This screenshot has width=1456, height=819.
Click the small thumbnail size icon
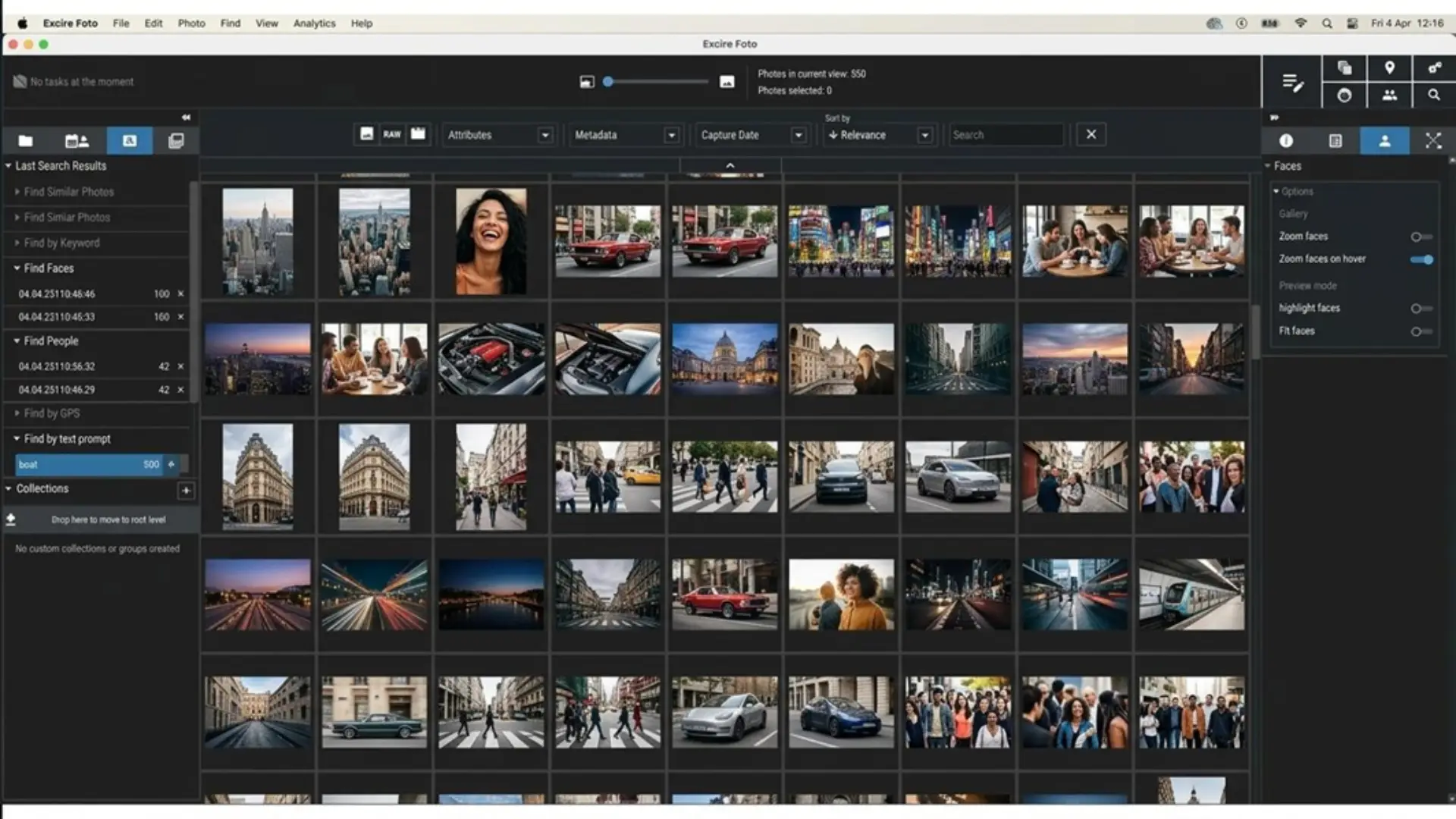point(587,82)
